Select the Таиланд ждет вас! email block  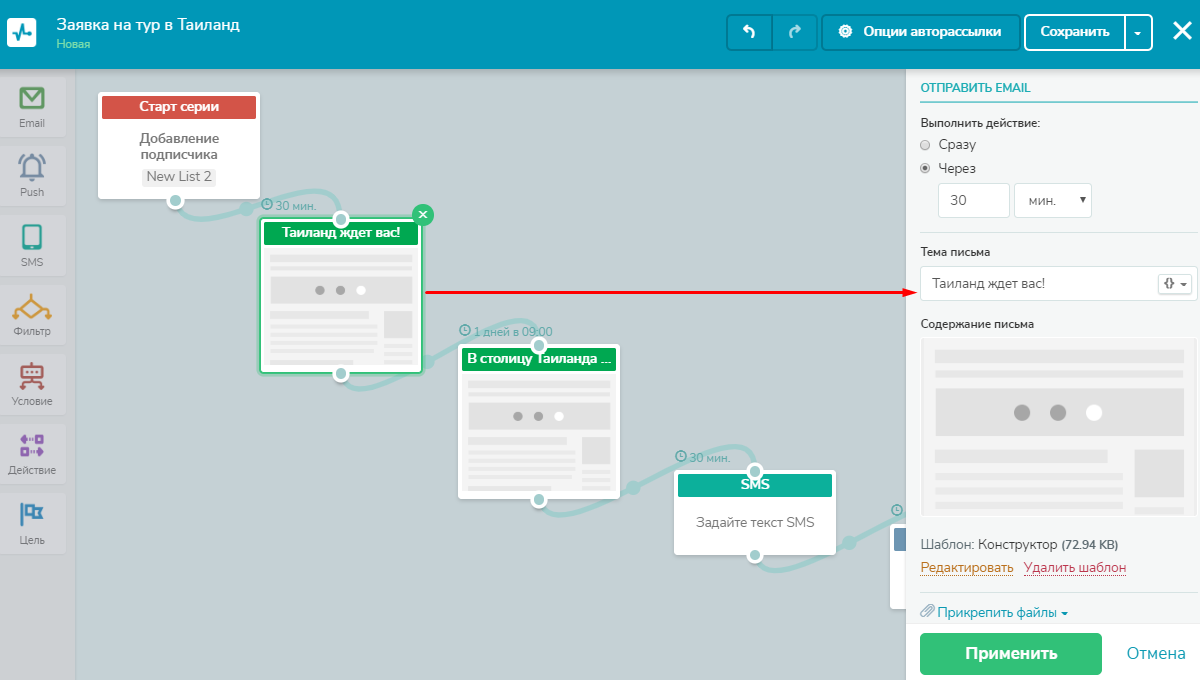click(341, 296)
